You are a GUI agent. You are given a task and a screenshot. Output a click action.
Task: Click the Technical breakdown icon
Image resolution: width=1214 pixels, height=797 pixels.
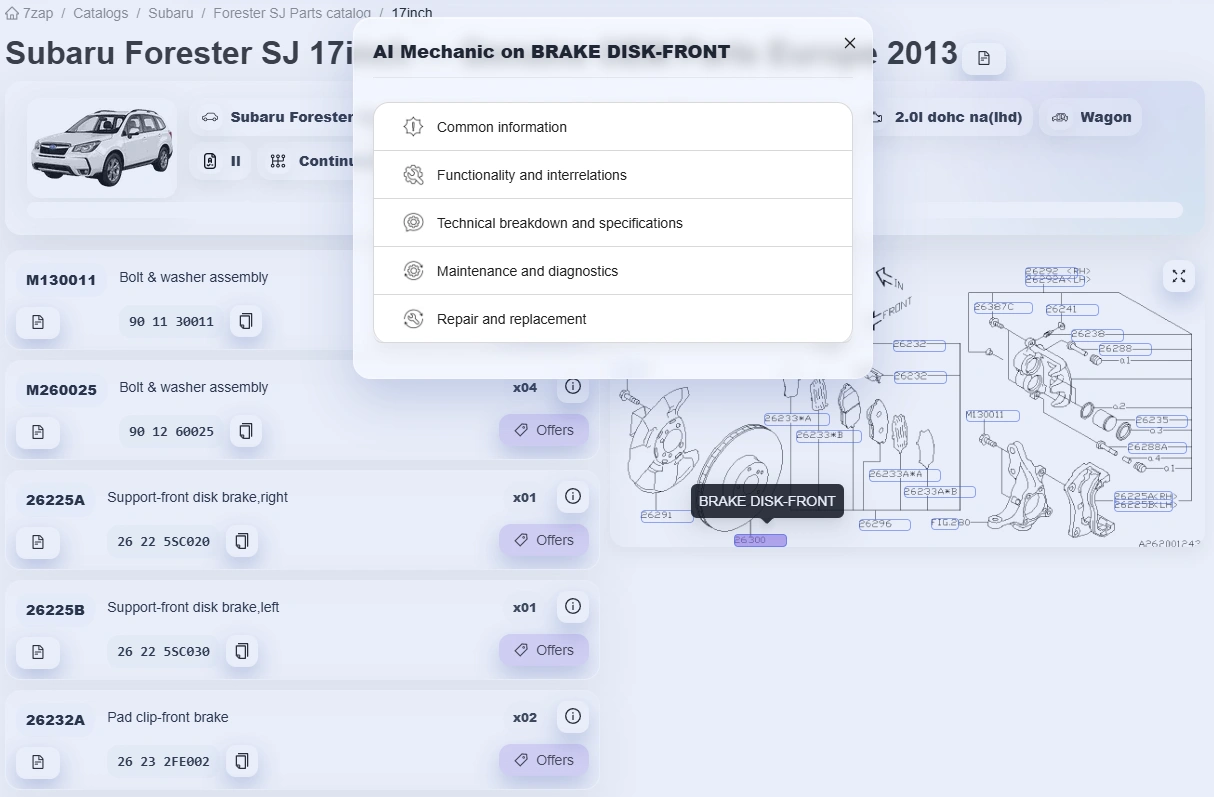pos(413,223)
